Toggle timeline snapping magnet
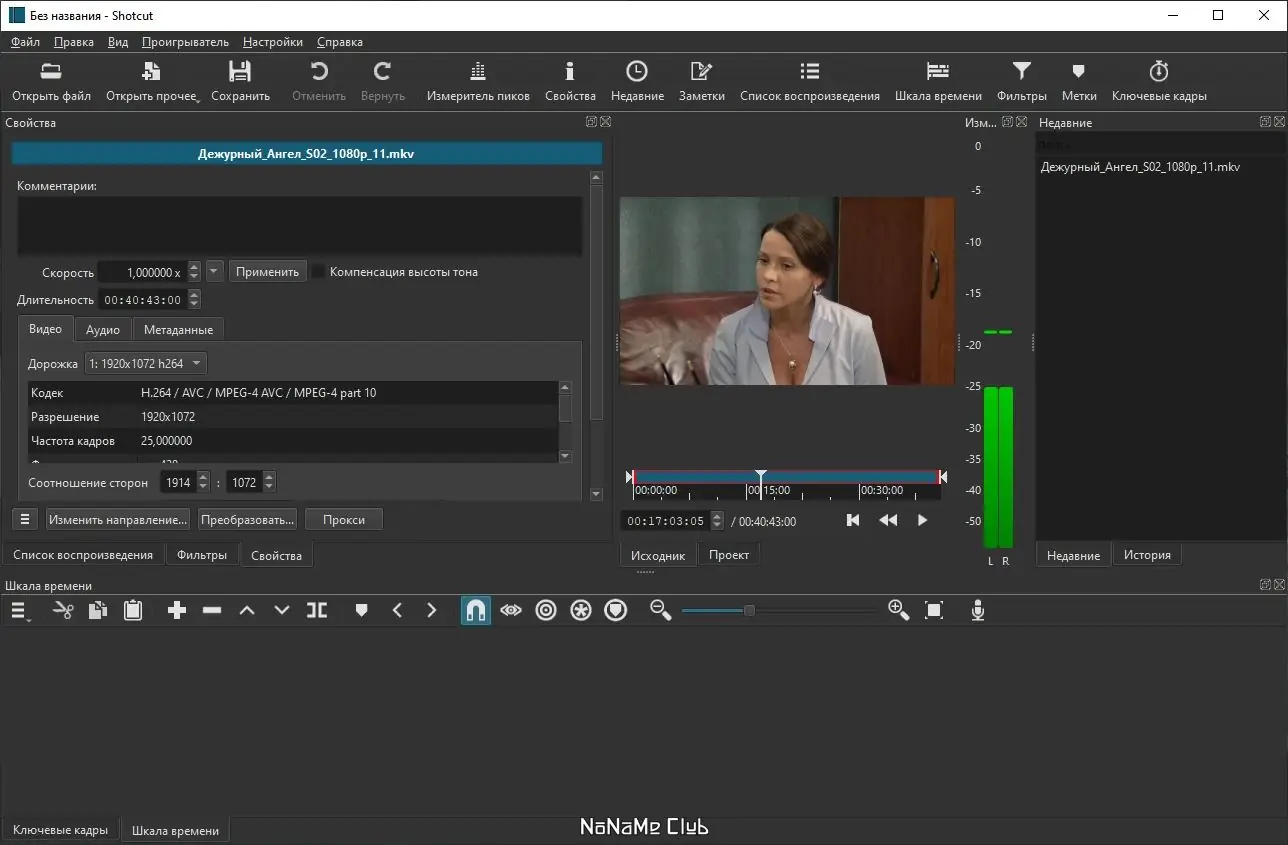 click(x=476, y=610)
